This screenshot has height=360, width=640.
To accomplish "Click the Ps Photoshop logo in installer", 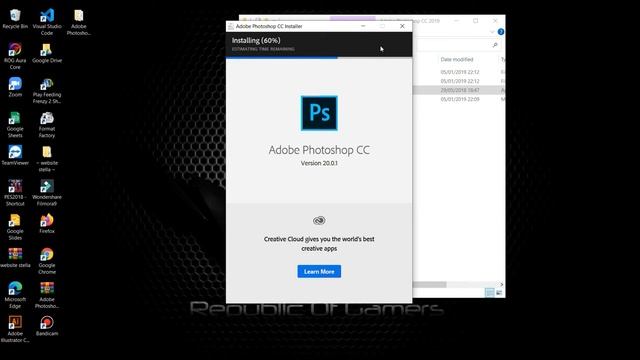I will pos(319,113).
